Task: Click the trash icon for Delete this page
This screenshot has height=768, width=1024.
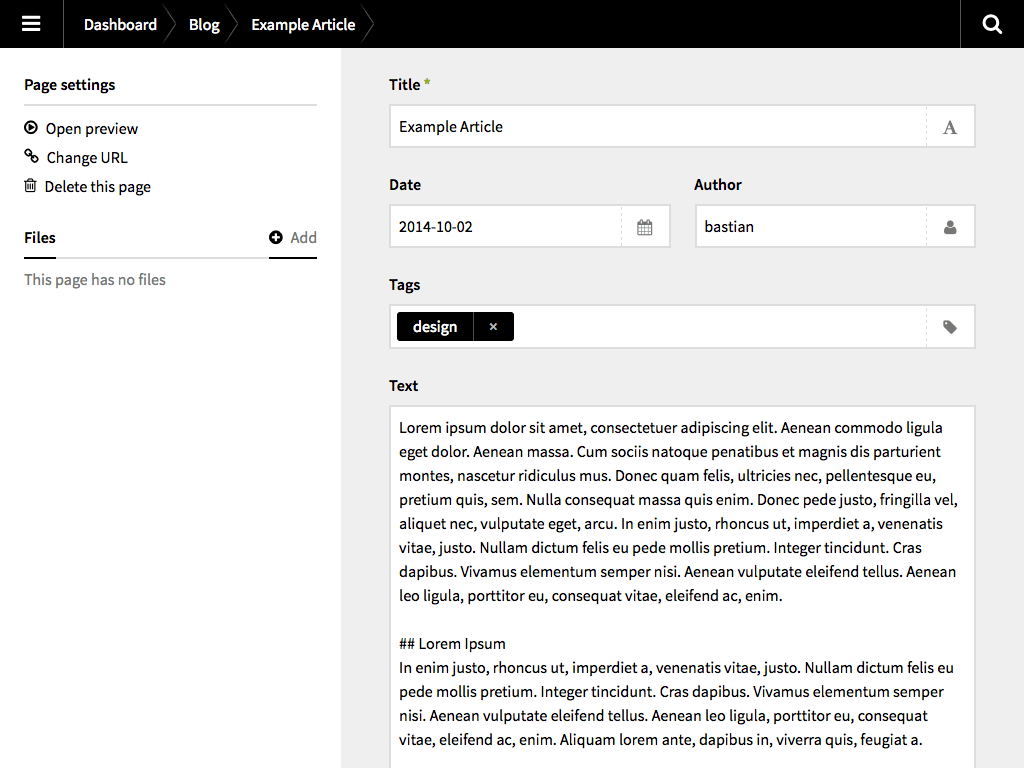Action: (x=30, y=185)
